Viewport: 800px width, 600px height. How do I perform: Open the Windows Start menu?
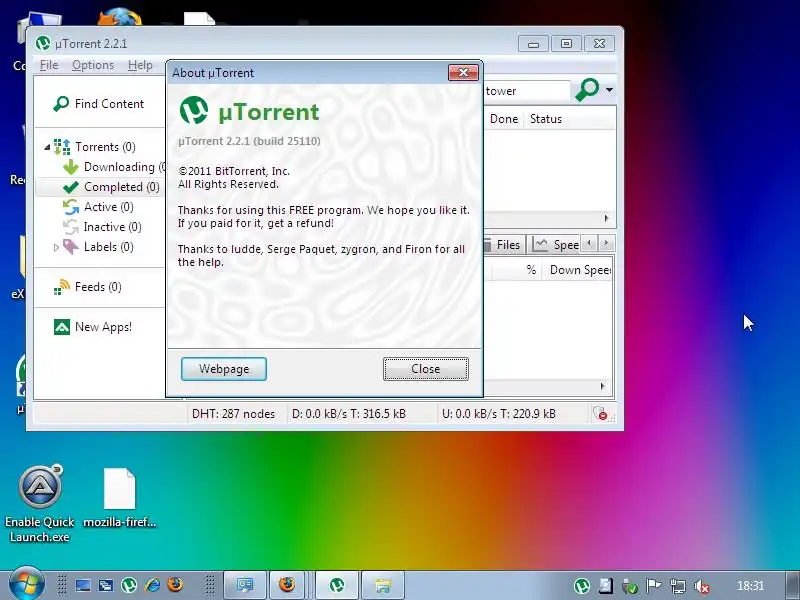26,585
